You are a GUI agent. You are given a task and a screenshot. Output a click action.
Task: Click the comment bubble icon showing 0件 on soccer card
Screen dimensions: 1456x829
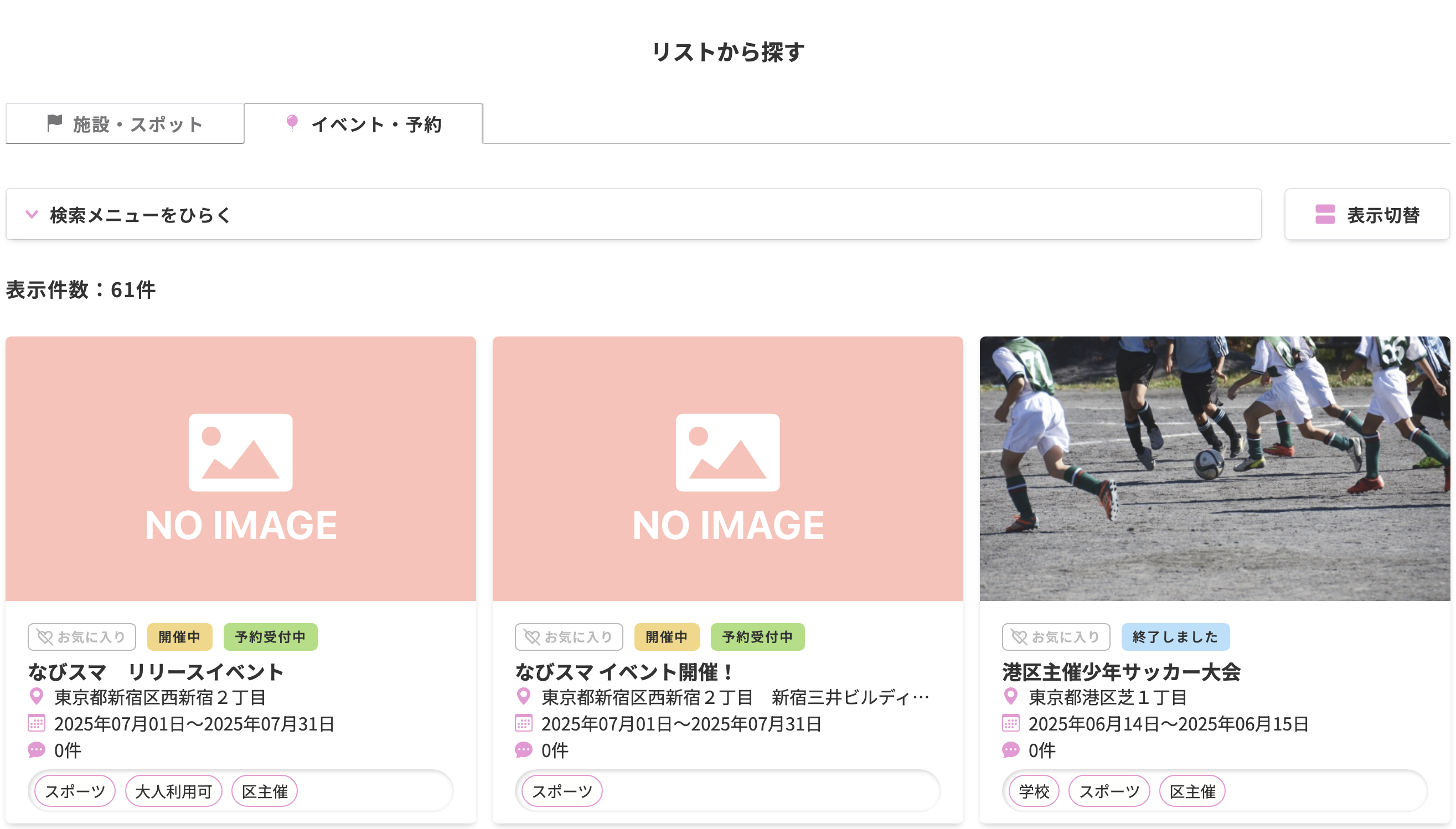(1010, 750)
